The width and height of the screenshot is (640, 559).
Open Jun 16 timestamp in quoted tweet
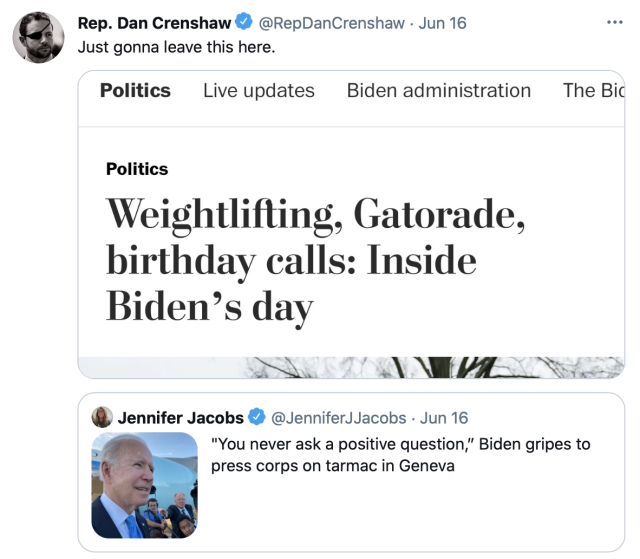click(444, 417)
